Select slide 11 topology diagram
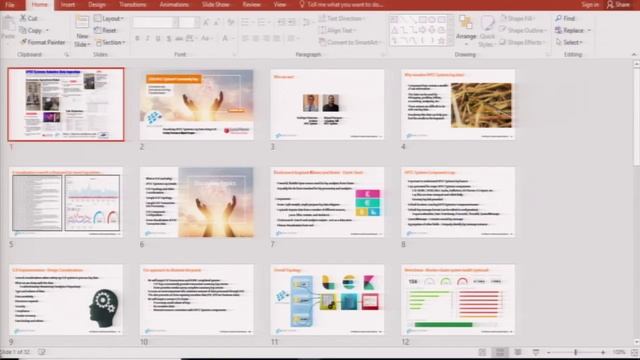The height and width of the screenshot is (360, 640). (x=327, y=300)
